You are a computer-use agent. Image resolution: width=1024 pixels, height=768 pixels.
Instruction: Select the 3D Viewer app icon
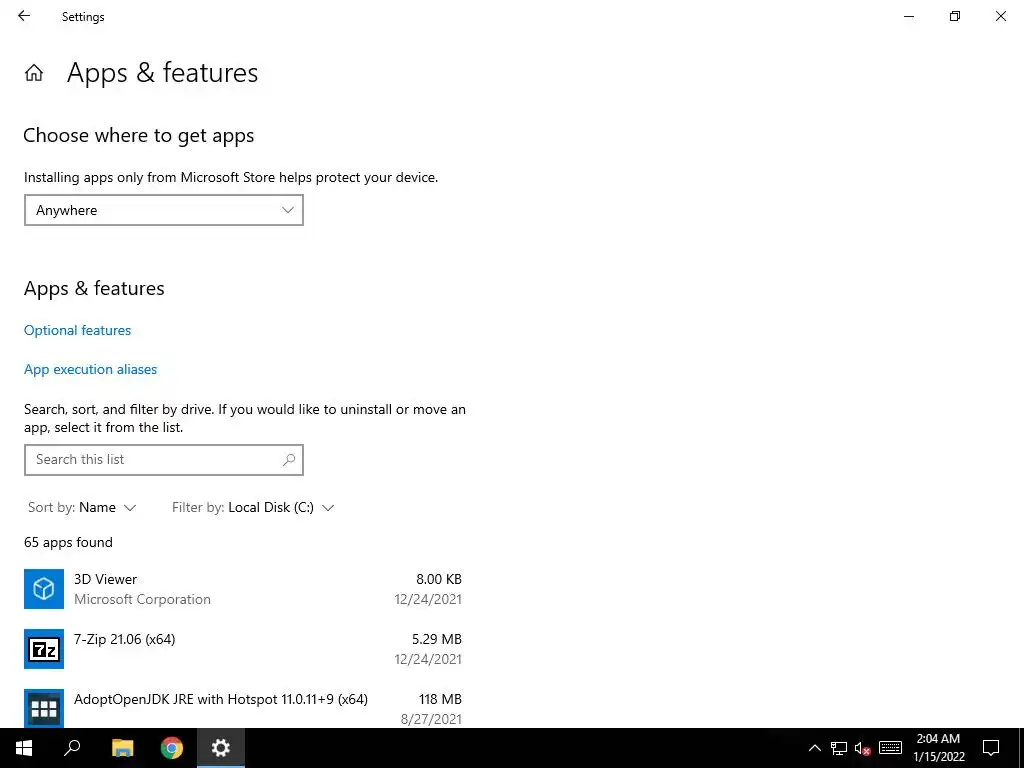(x=44, y=588)
